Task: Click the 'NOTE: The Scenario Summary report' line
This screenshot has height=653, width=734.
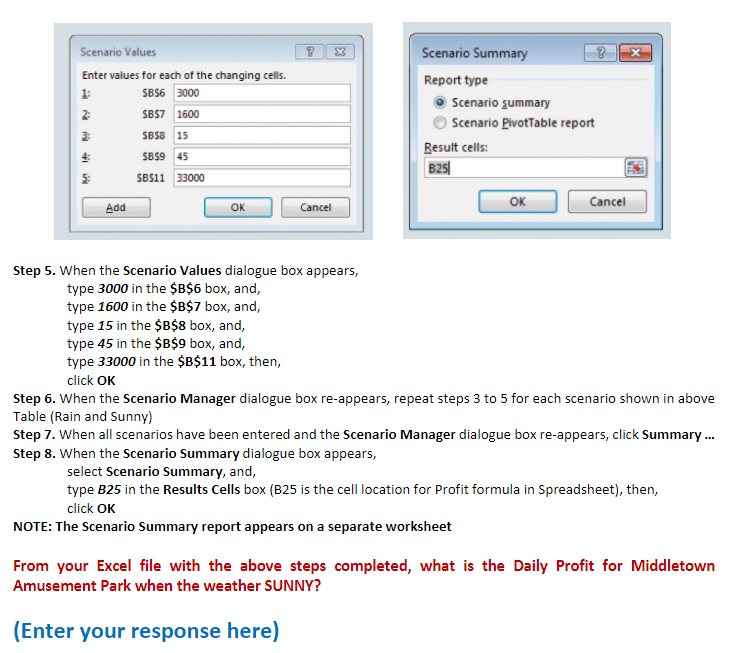Action: coord(232,527)
